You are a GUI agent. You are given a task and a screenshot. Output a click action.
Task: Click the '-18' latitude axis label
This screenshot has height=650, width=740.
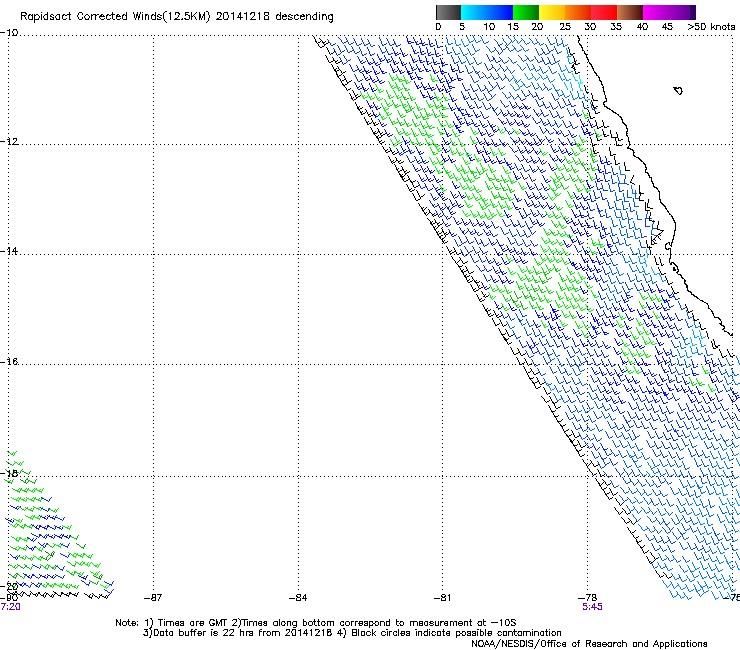click(x=9, y=473)
